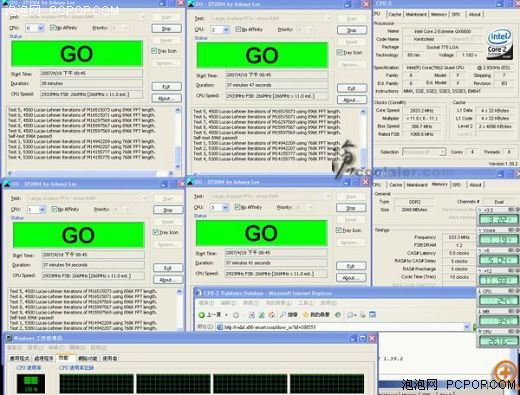The width and height of the screenshot is (520, 395).
Task: Switch to the Mainboard tab in top CPU-Z window
Action: pyautogui.click(x=416, y=14)
